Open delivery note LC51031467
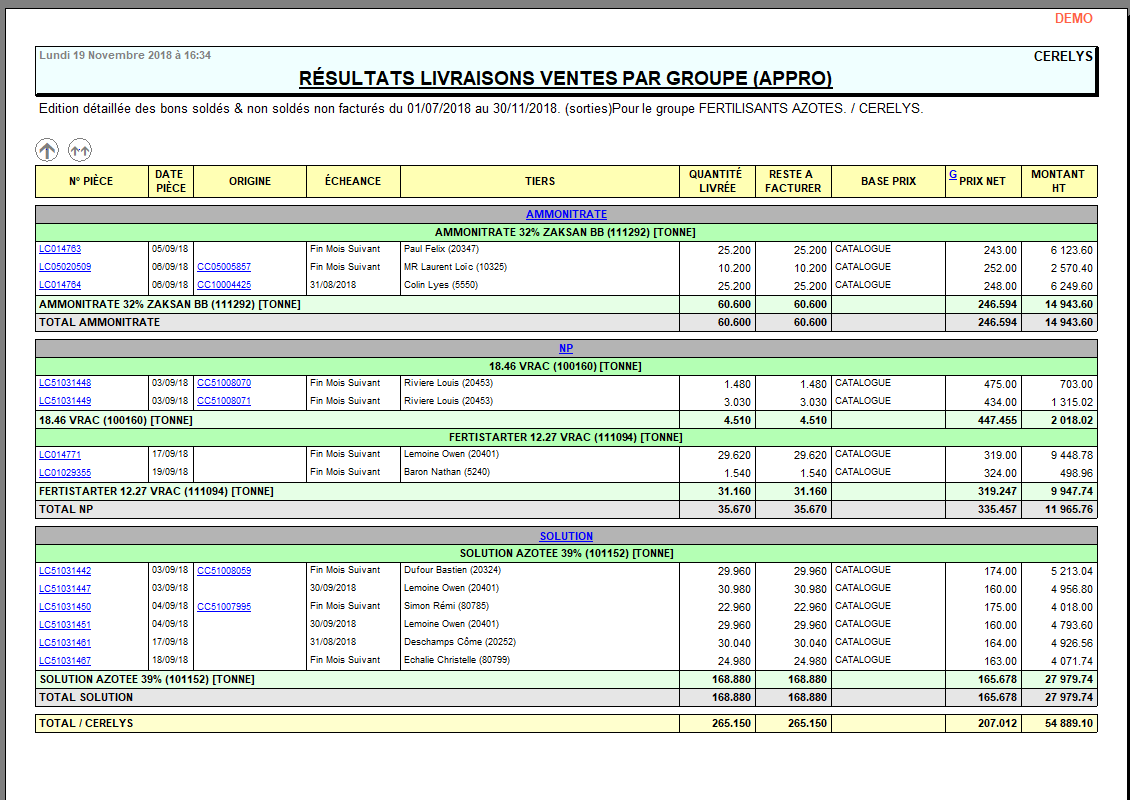 point(65,660)
